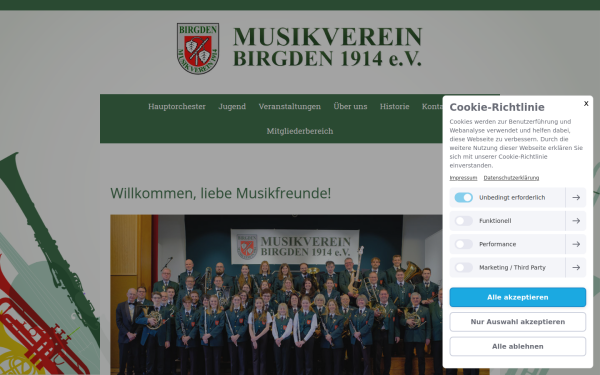Click the Funktionell label text
Image resolution: width=600 pixels, height=375 pixels.
click(x=495, y=221)
